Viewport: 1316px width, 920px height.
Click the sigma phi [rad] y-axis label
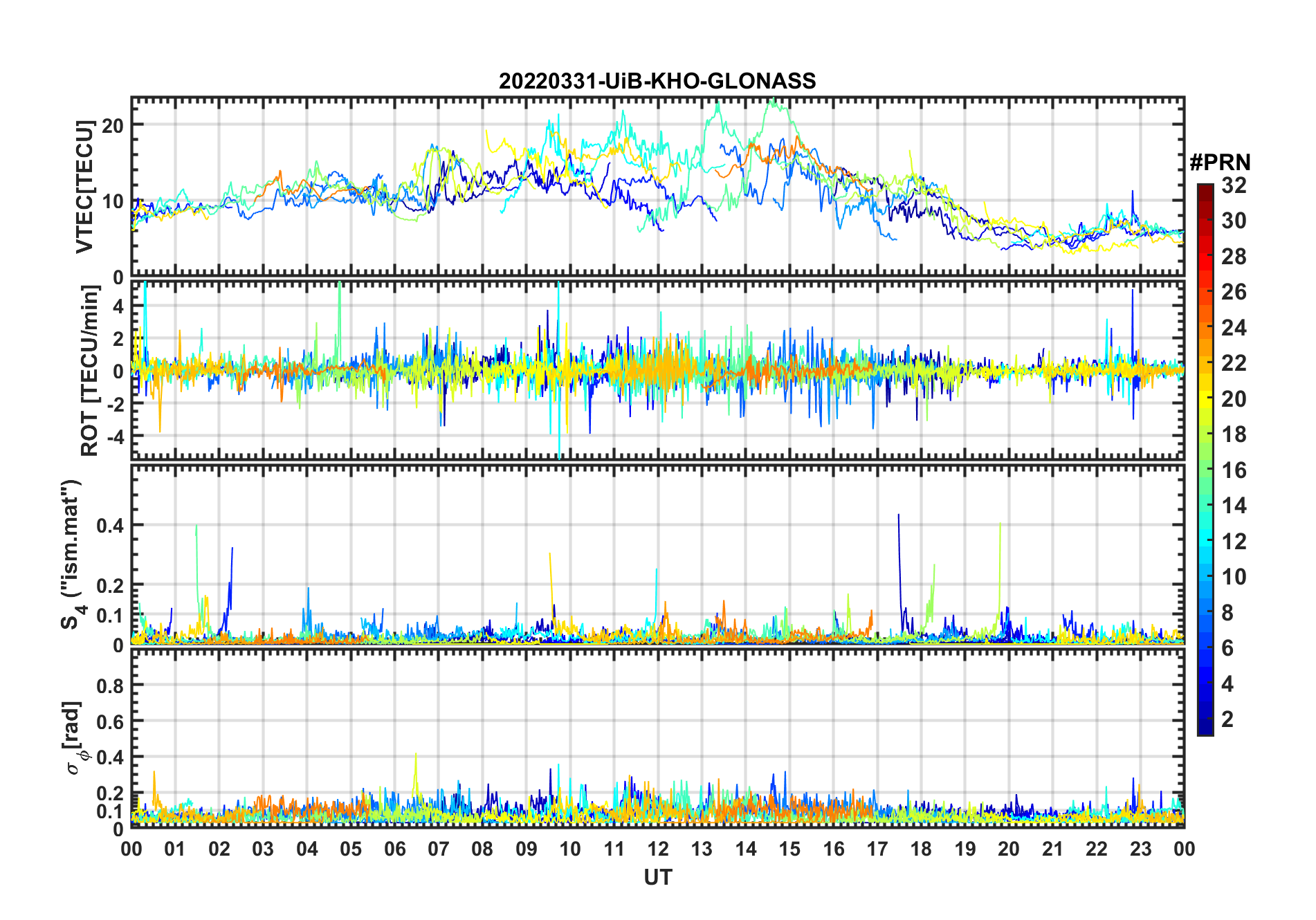(75, 737)
